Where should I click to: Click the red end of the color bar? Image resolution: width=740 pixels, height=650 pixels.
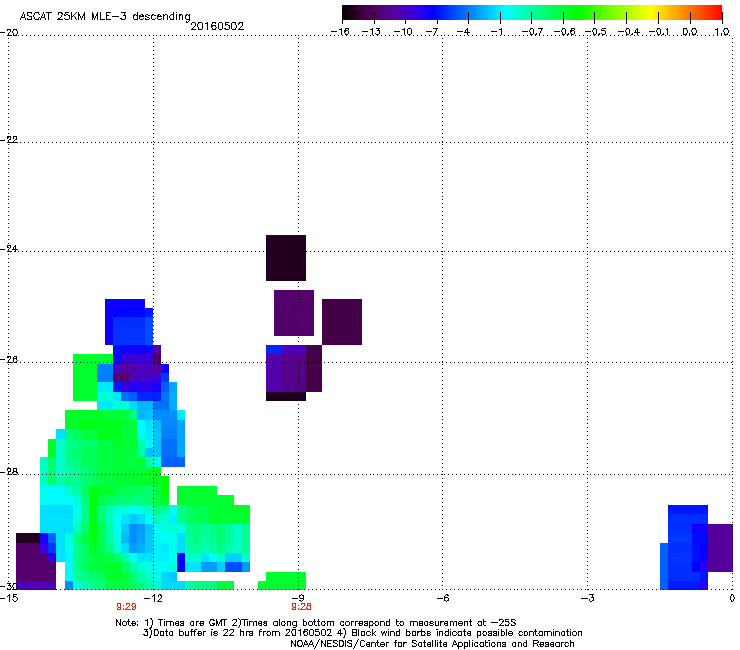pyautogui.click(x=715, y=13)
